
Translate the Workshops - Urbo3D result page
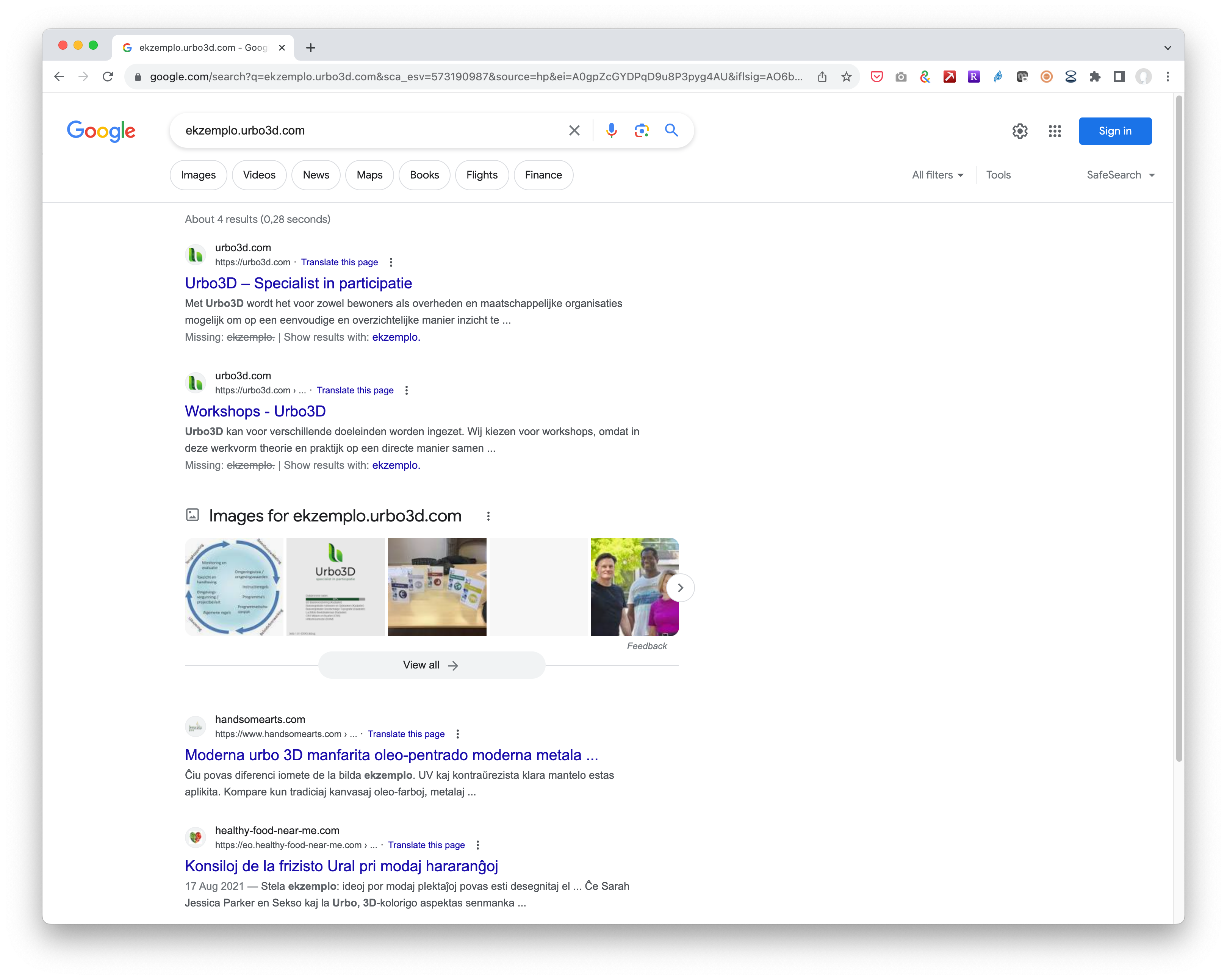355,390
